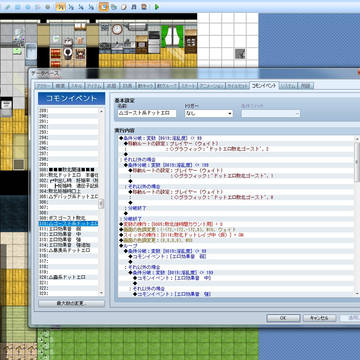Select the pencil drawing tool
Screen dimensions: 360x360
pos(7,7)
